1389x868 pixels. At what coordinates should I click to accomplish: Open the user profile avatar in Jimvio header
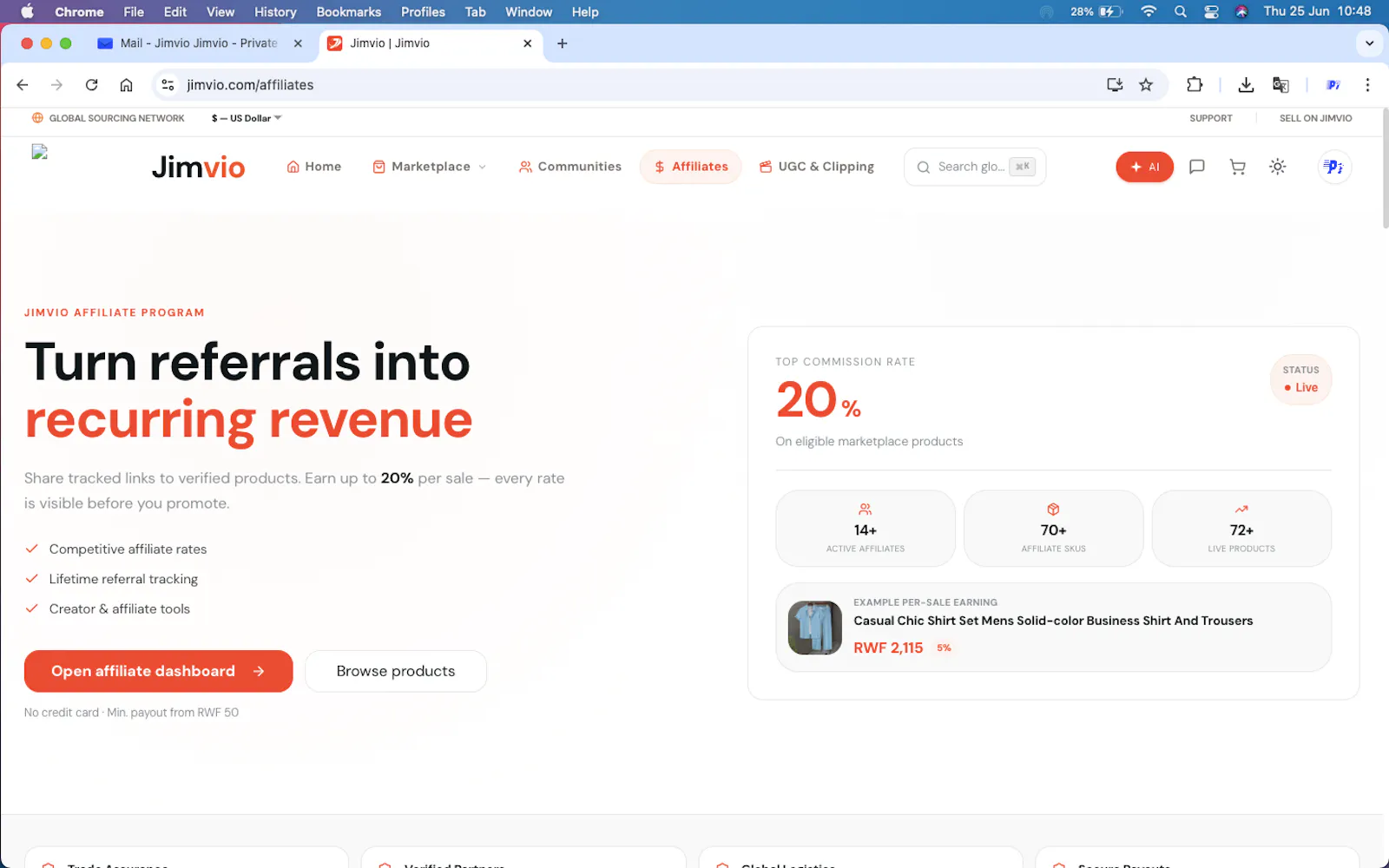[x=1334, y=167]
